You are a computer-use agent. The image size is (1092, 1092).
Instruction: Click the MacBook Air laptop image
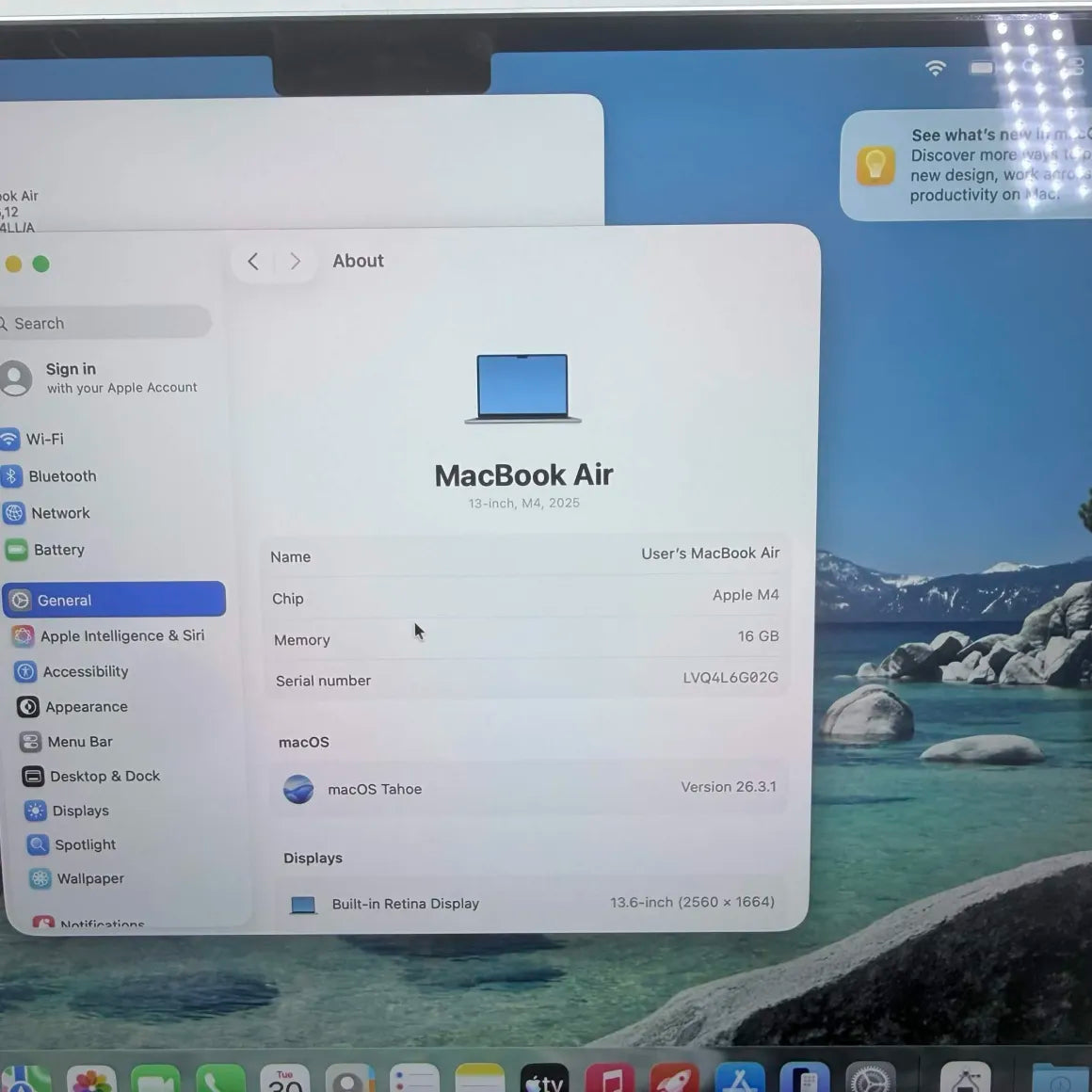[x=523, y=389]
